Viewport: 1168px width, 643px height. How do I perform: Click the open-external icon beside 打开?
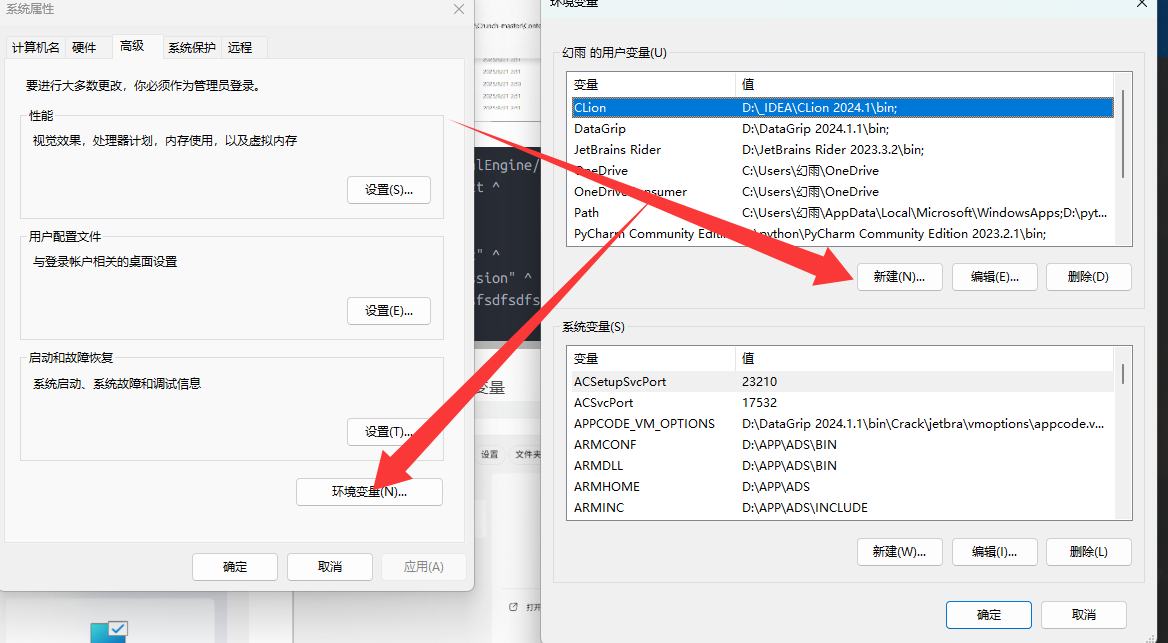pyautogui.click(x=513, y=607)
